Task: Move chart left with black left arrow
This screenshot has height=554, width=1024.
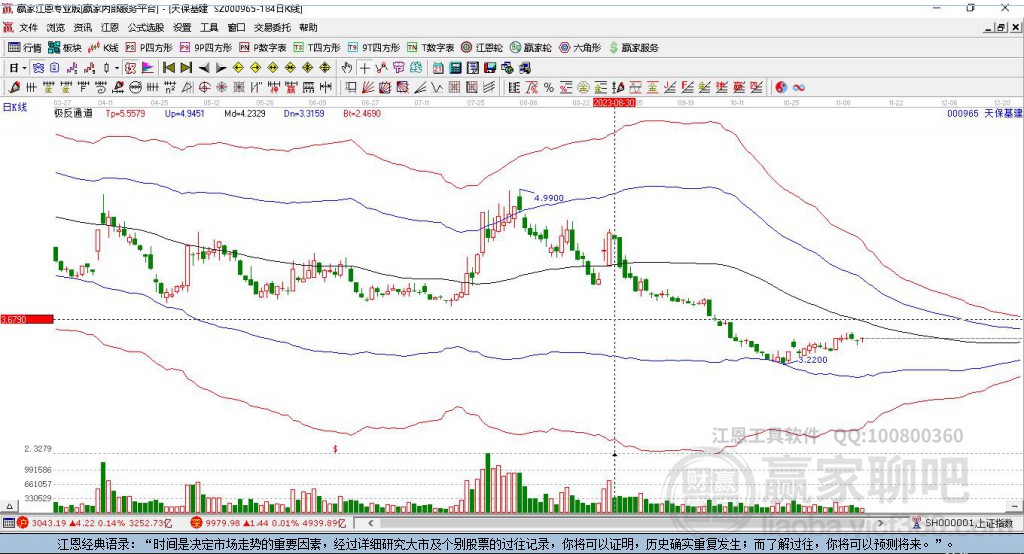Action: pos(204,68)
